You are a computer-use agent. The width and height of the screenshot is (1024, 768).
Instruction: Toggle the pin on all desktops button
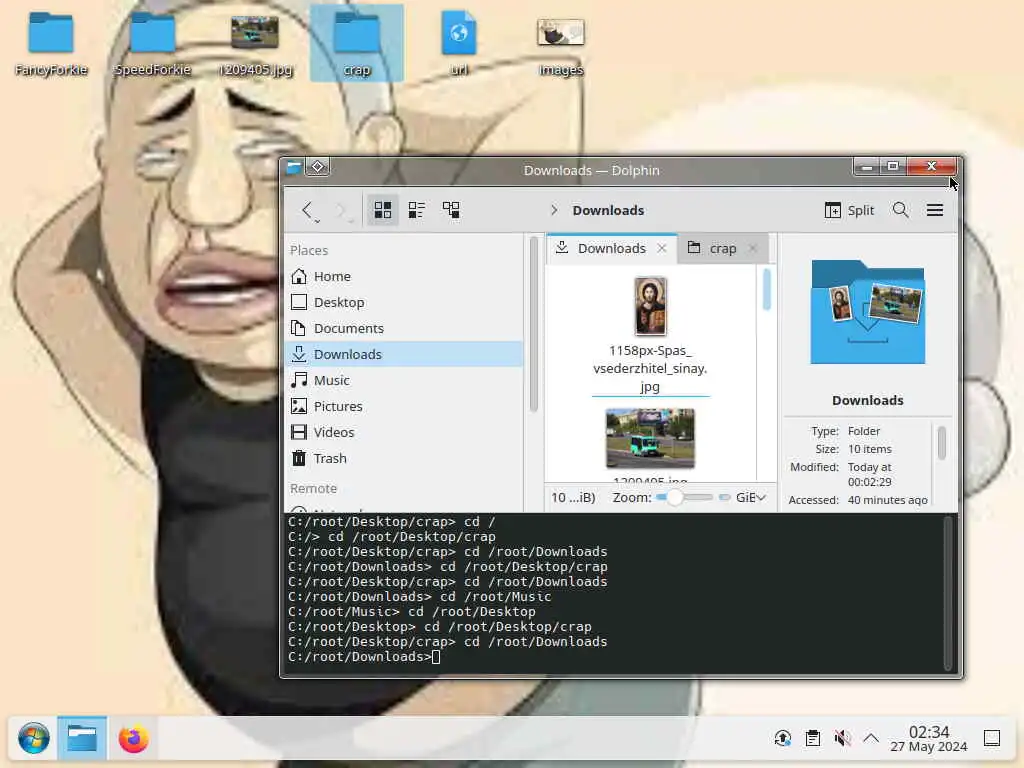tap(318, 167)
